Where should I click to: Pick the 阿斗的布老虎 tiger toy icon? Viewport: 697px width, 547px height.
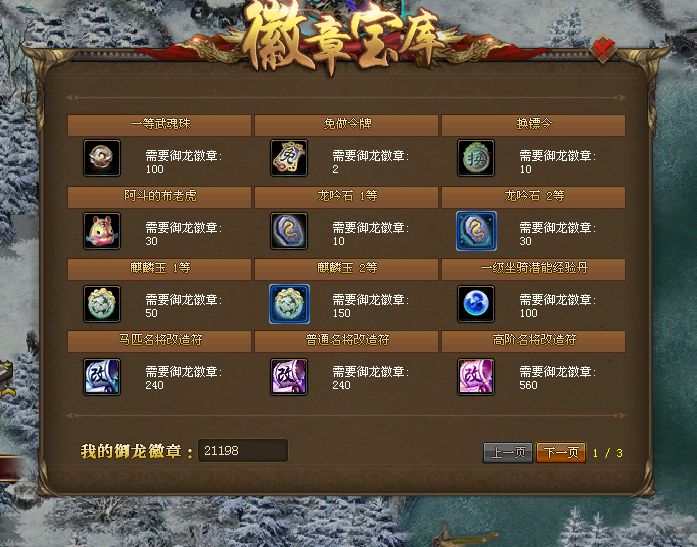pyautogui.click(x=102, y=231)
